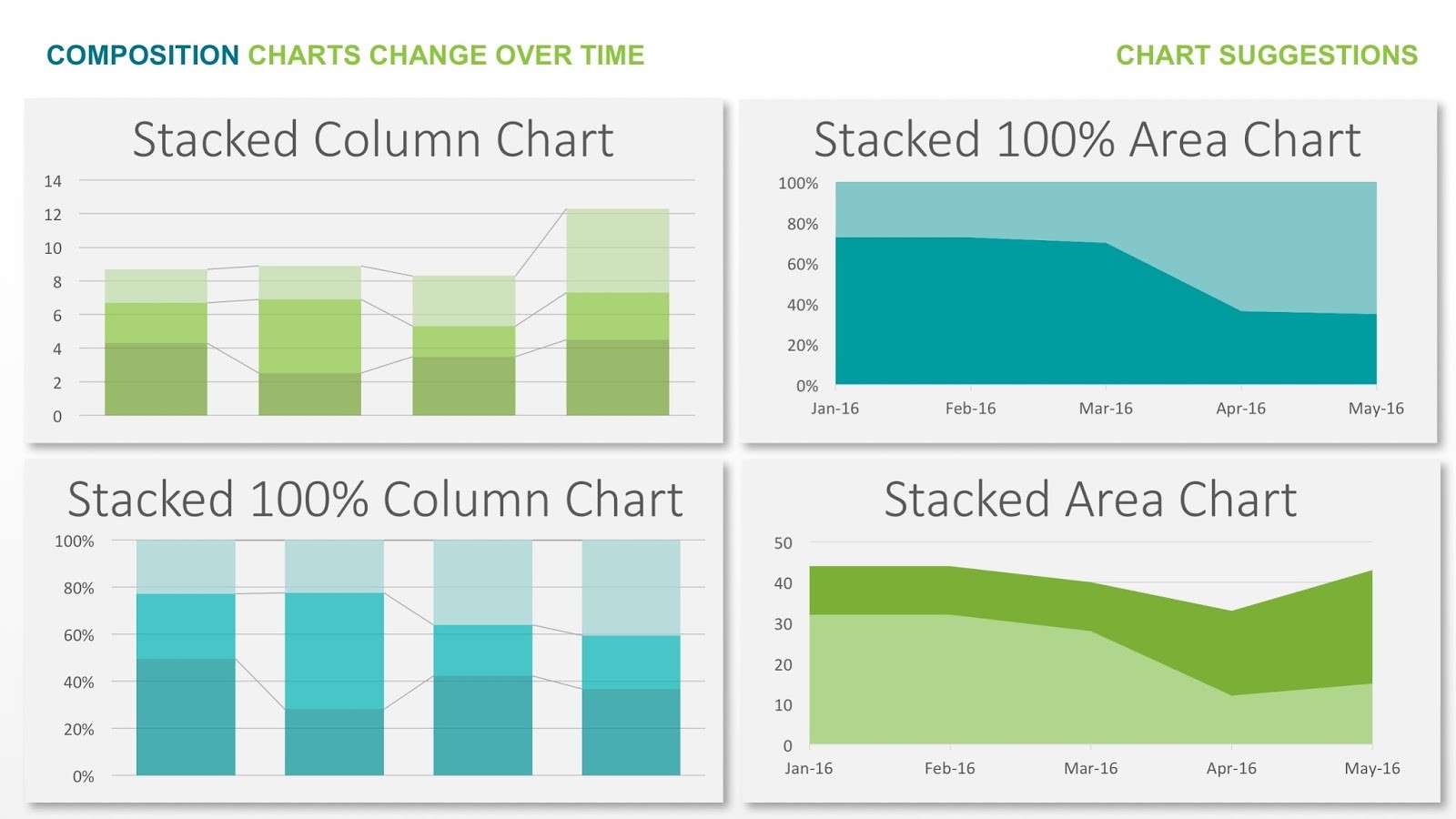Select the 'Stacked Area Chart' heading

pos(1090,500)
